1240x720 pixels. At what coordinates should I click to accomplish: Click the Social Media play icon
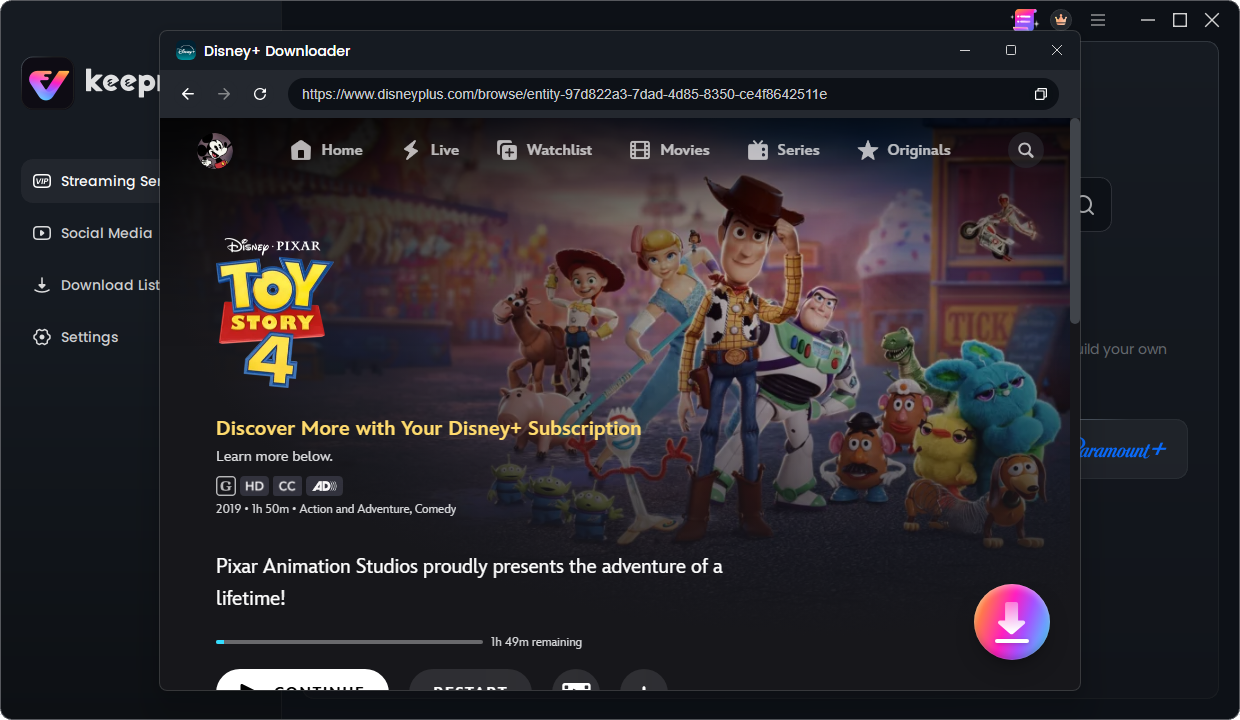click(42, 233)
